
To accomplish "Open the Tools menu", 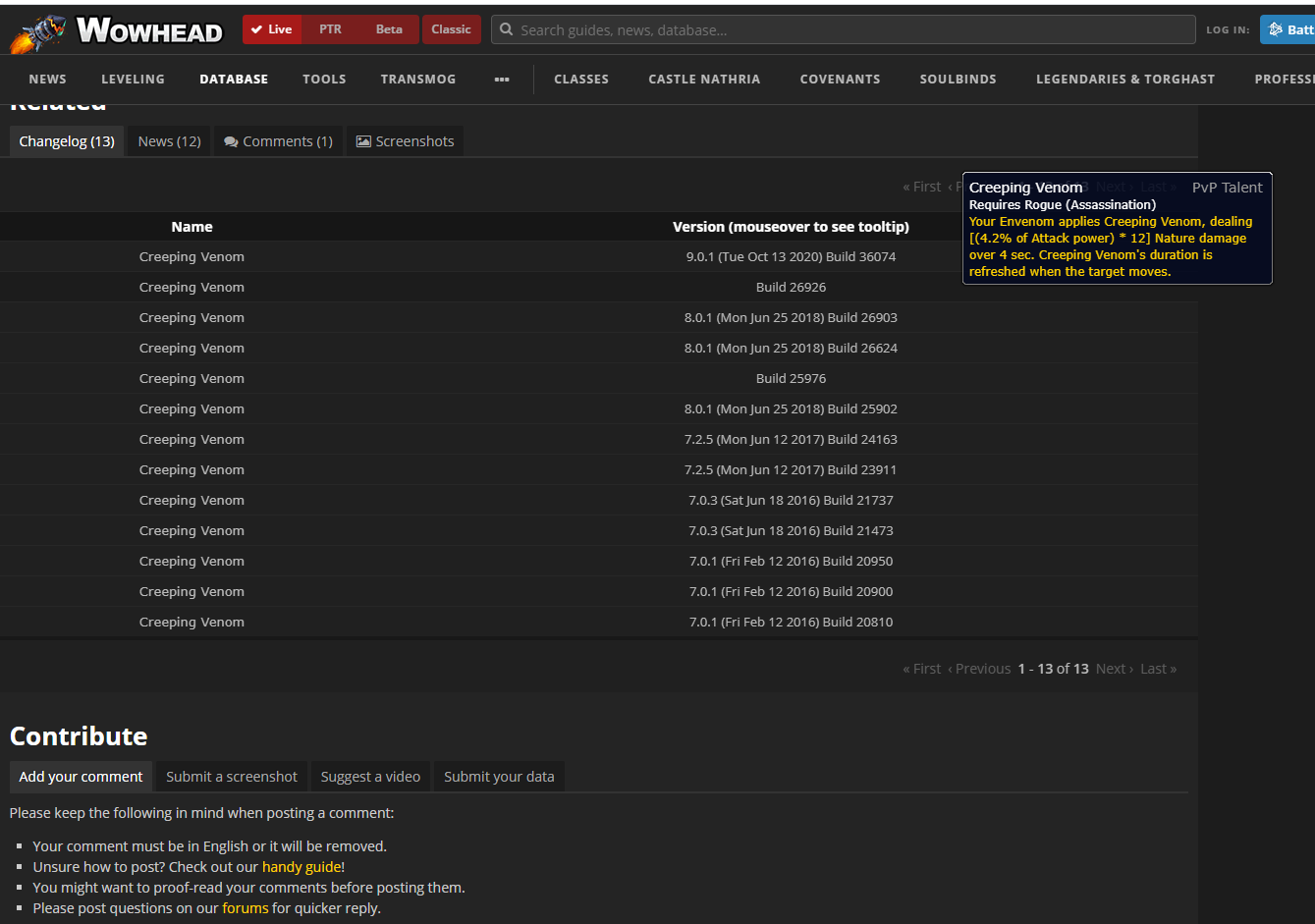I will (324, 80).
